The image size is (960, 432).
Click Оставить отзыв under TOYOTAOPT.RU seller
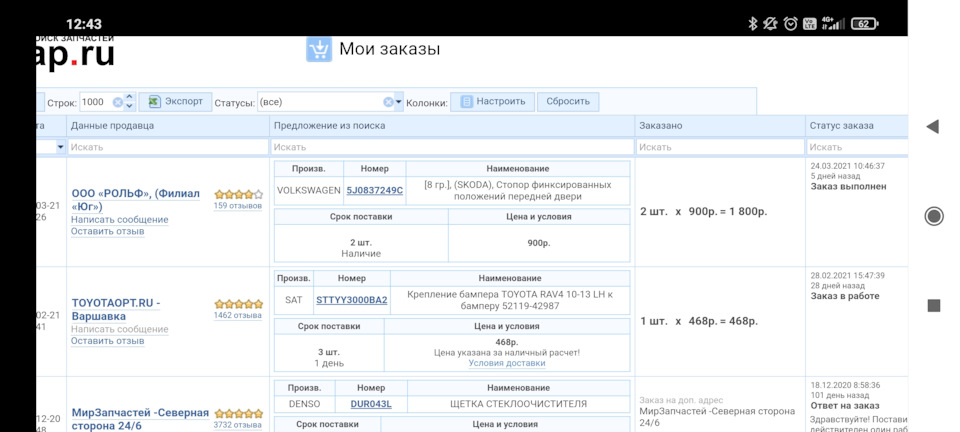pyautogui.click(x=108, y=341)
